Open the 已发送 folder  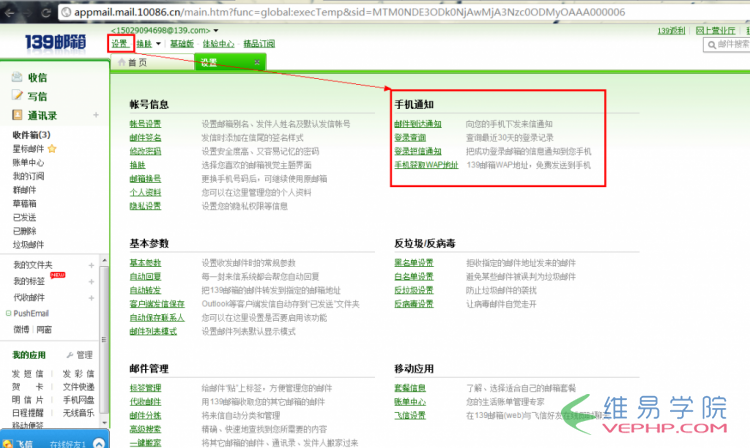(24, 218)
